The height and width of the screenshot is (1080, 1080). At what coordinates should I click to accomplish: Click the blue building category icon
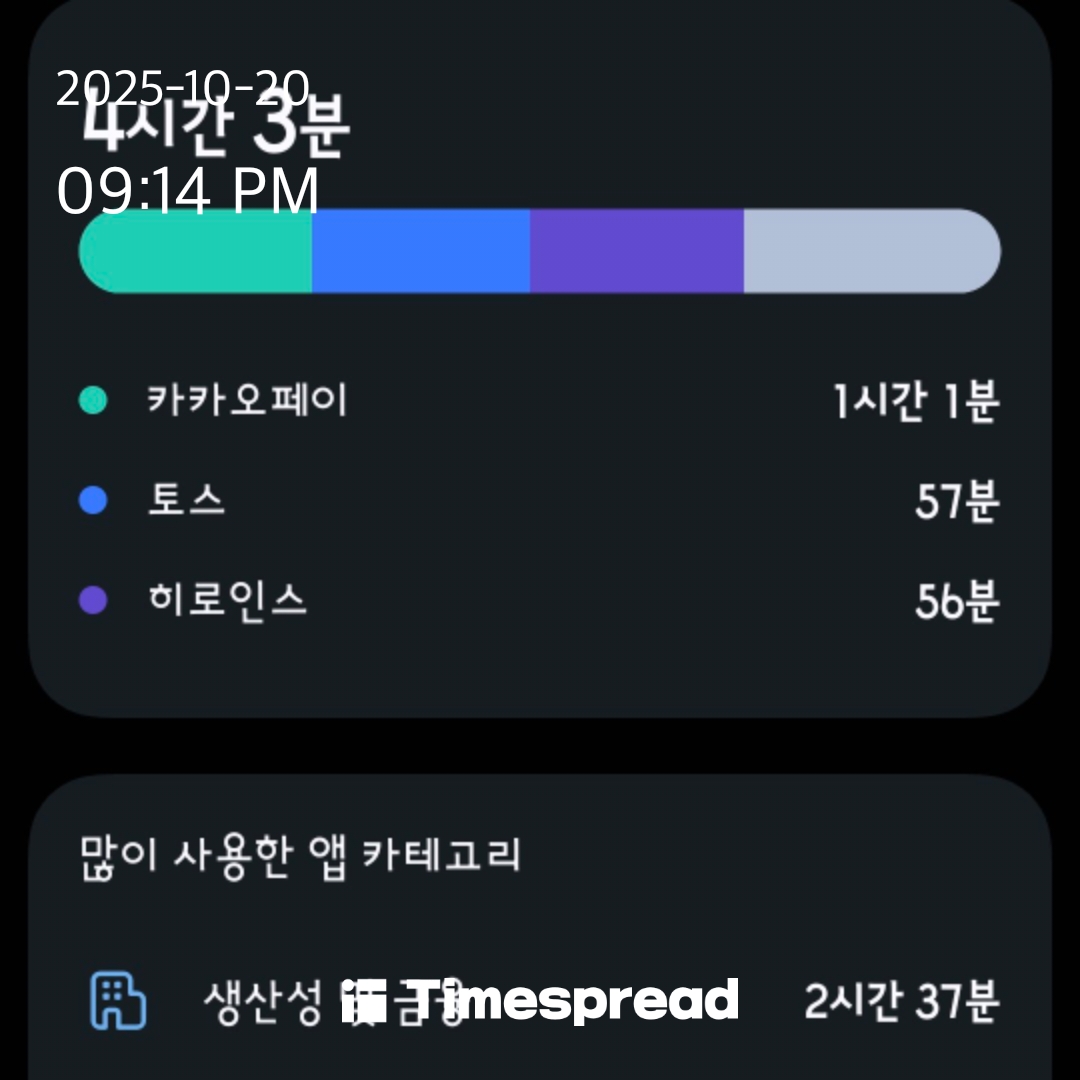(x=118, y=1003)
